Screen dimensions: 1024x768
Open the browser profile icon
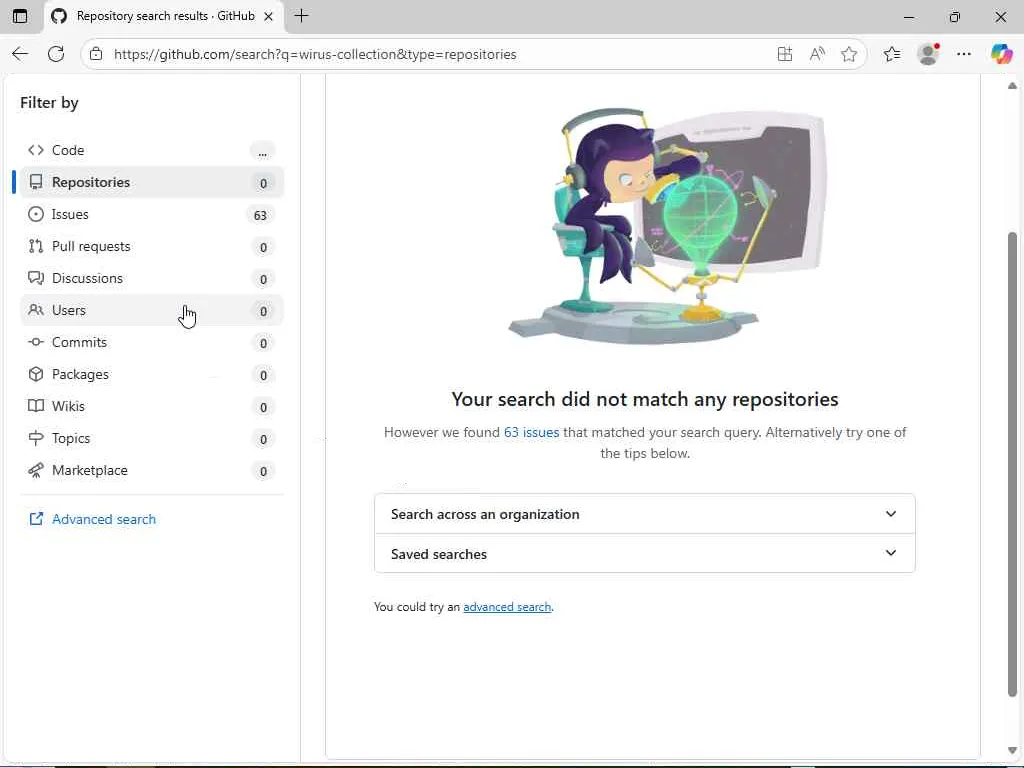pyautogui.click(x=929, y=54)
